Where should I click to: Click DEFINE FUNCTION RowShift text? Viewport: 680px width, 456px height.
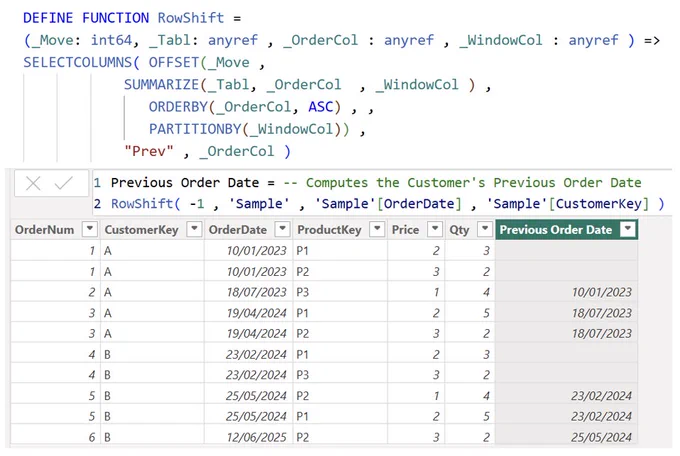124,18
